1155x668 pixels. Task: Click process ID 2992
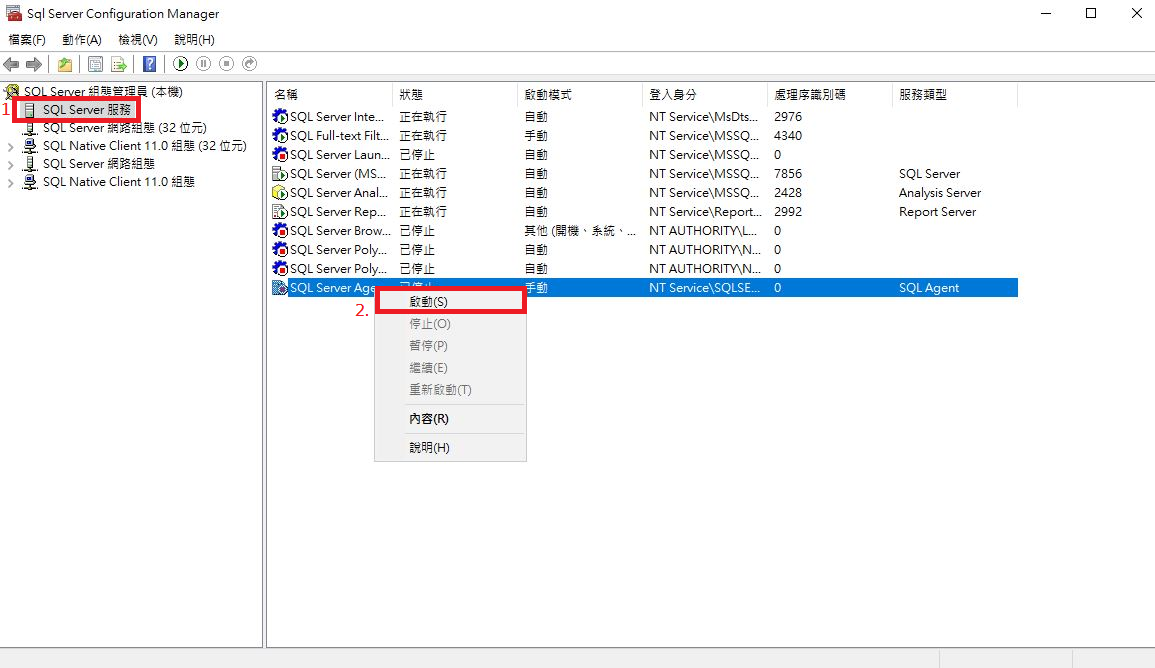pos(788,212)
